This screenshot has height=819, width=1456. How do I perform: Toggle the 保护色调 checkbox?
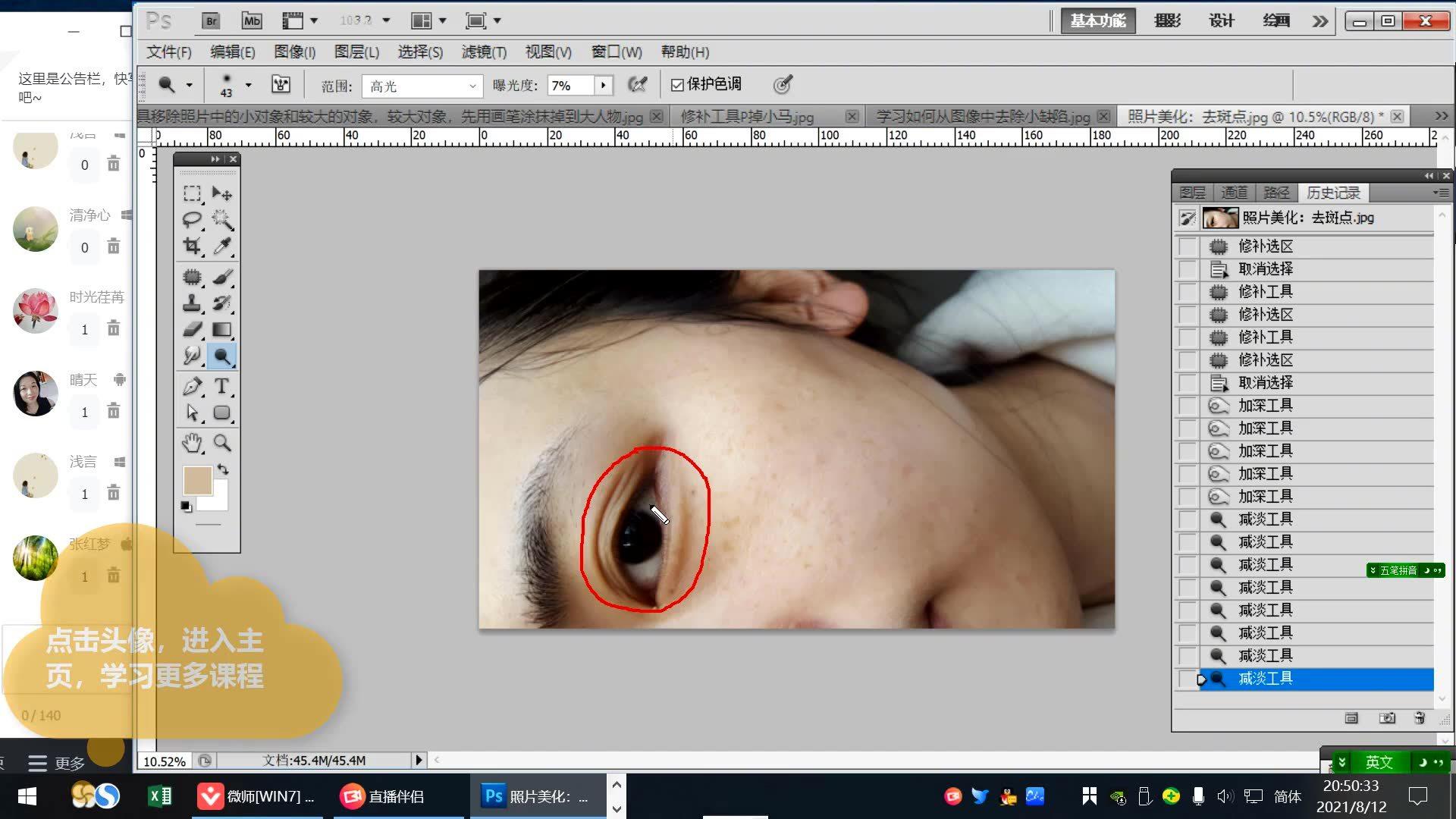click(677, 85)
